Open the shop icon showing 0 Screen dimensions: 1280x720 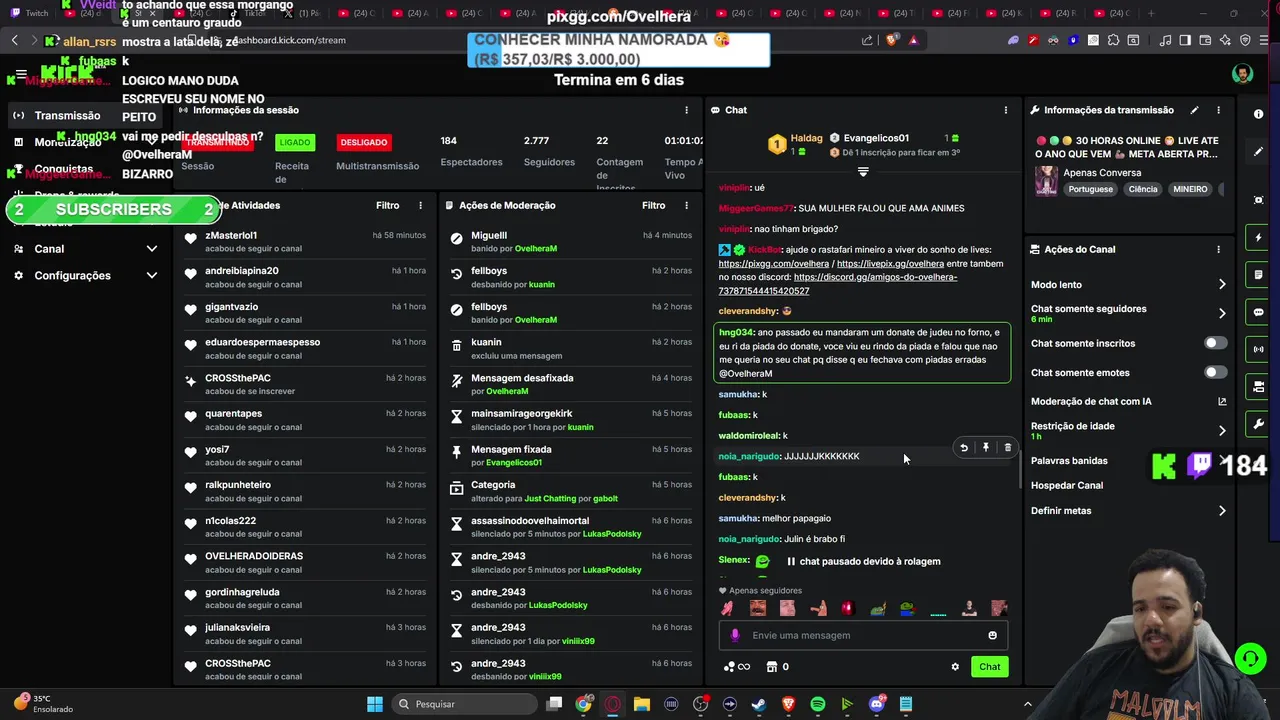pyautogui.click(x=777, y=667)
